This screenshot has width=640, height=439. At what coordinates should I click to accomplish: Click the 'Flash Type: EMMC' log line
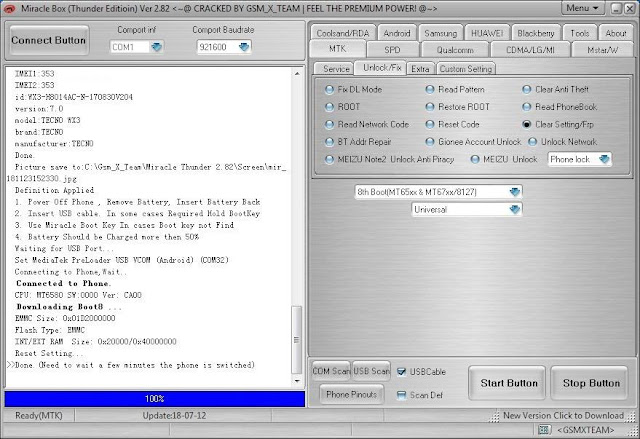click(50, 330)
